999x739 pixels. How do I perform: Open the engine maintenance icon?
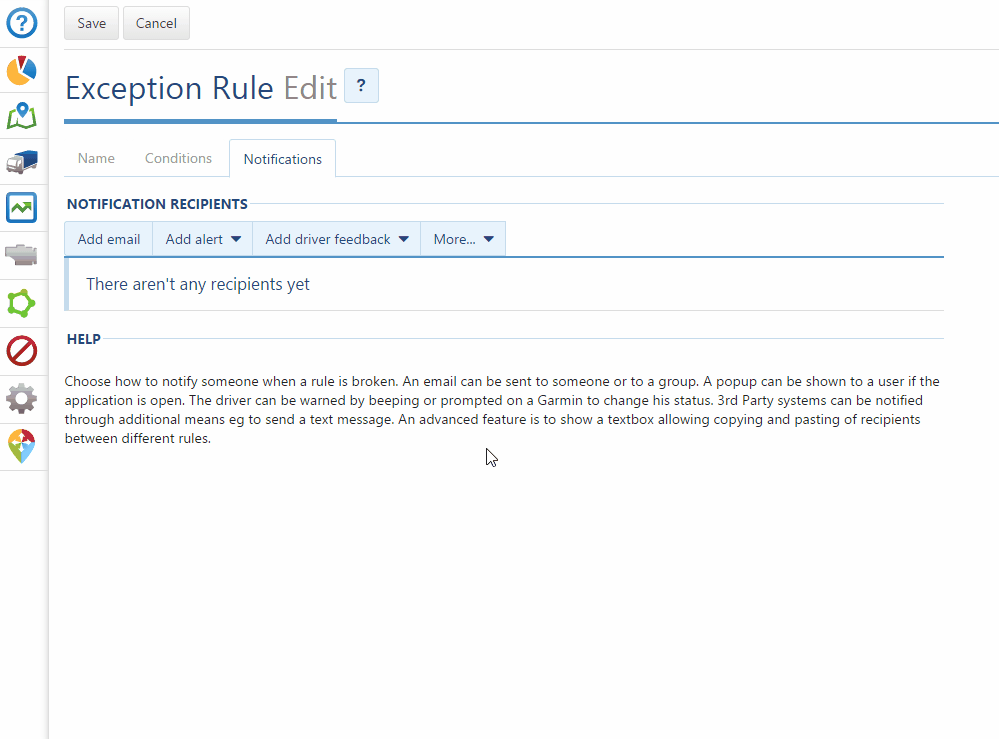(22, 255)
